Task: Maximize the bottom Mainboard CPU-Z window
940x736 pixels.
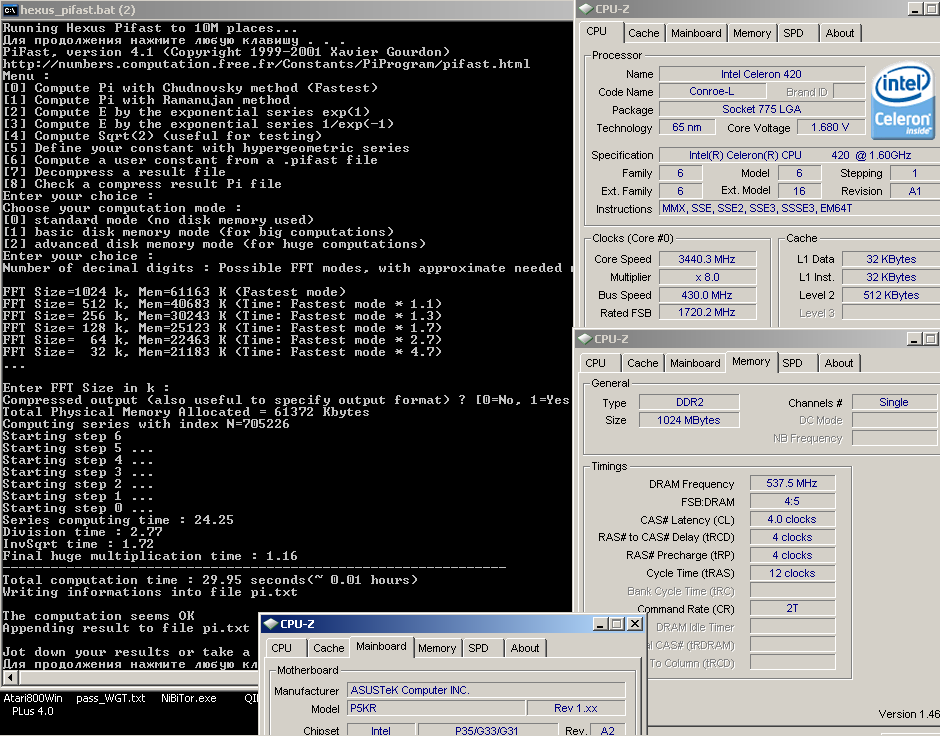Action: click(x=616, y=624)
